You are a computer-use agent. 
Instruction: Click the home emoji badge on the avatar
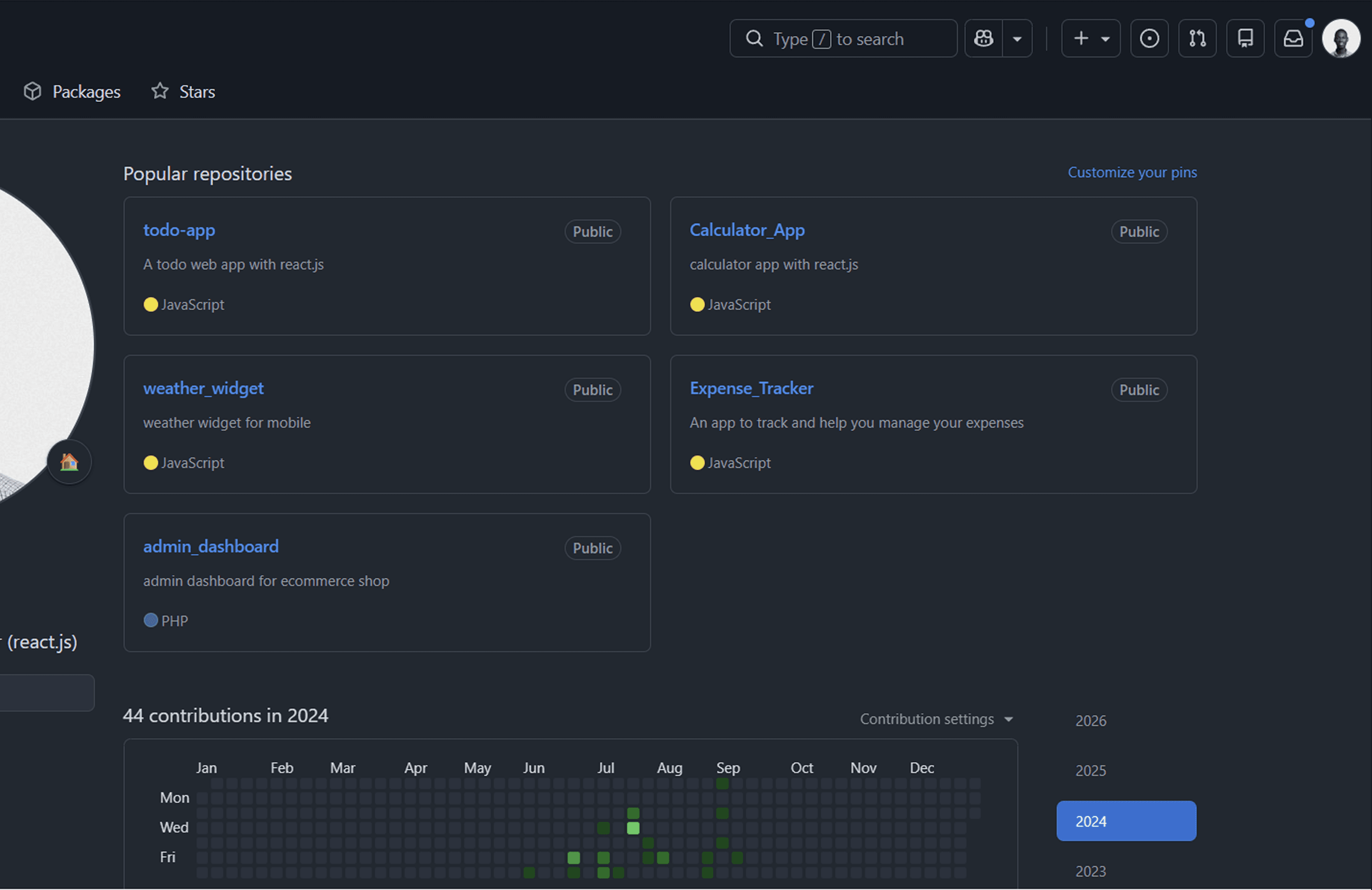tap(69, 462)
